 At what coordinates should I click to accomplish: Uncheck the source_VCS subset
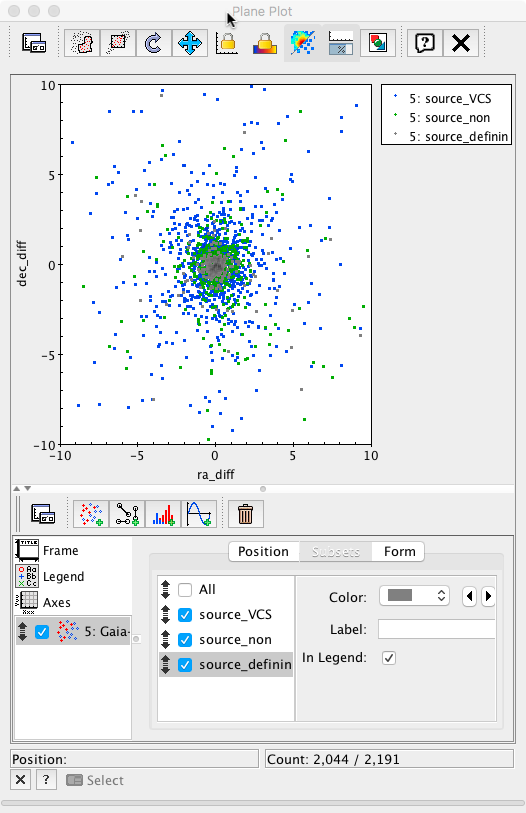click(185, 614)
